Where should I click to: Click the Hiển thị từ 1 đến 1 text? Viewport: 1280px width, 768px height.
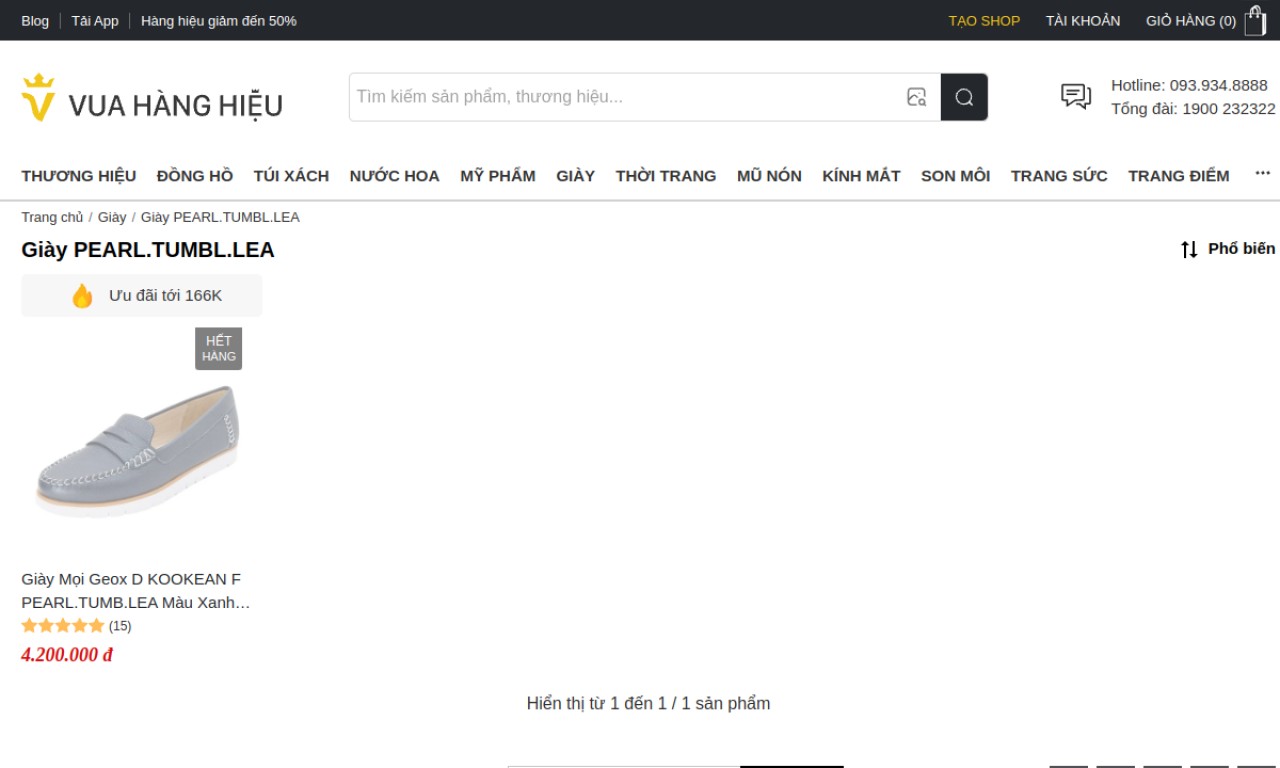pos(648,703)
